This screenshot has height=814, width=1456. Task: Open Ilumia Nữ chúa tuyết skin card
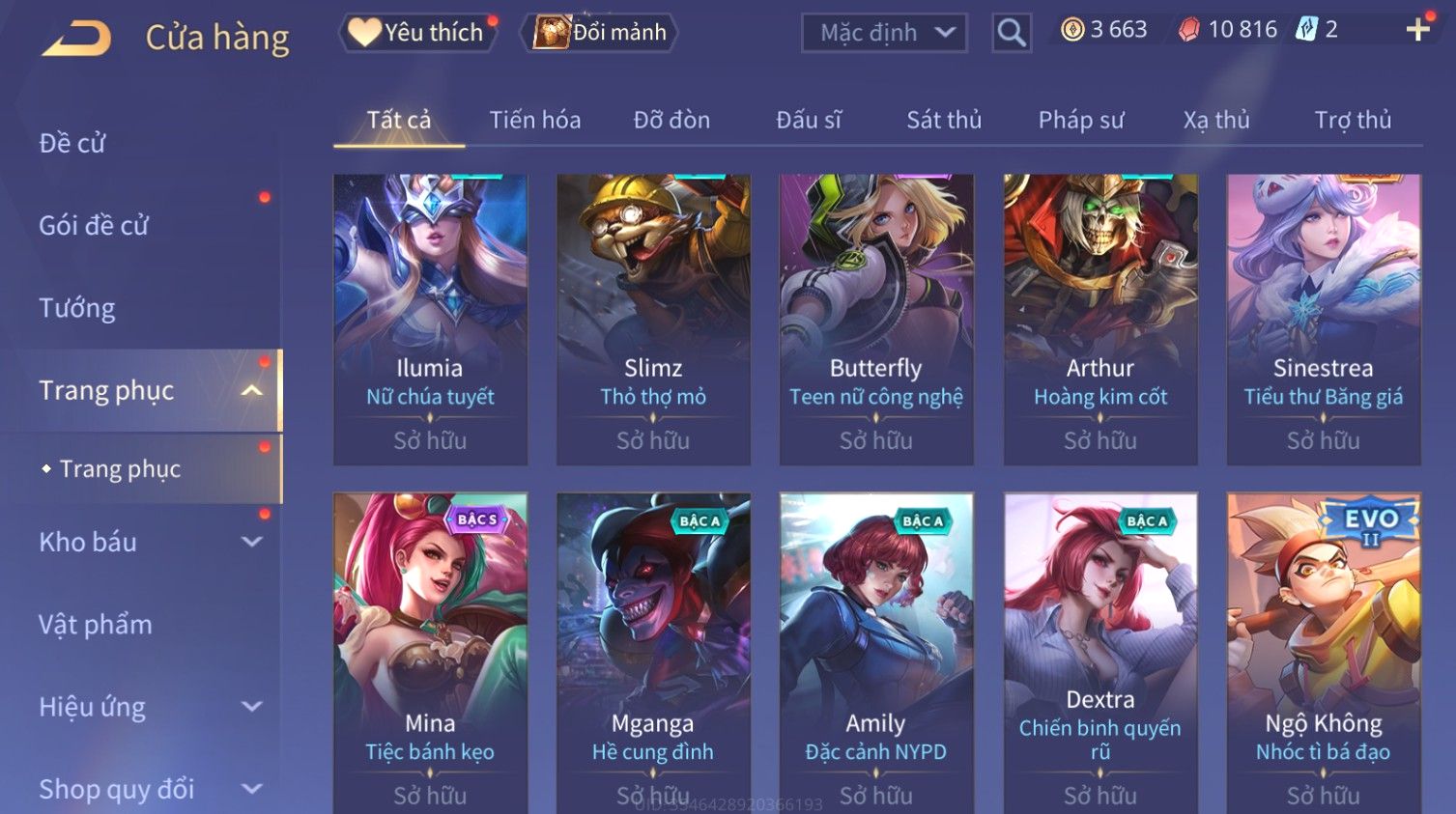[x=430, y=320]
